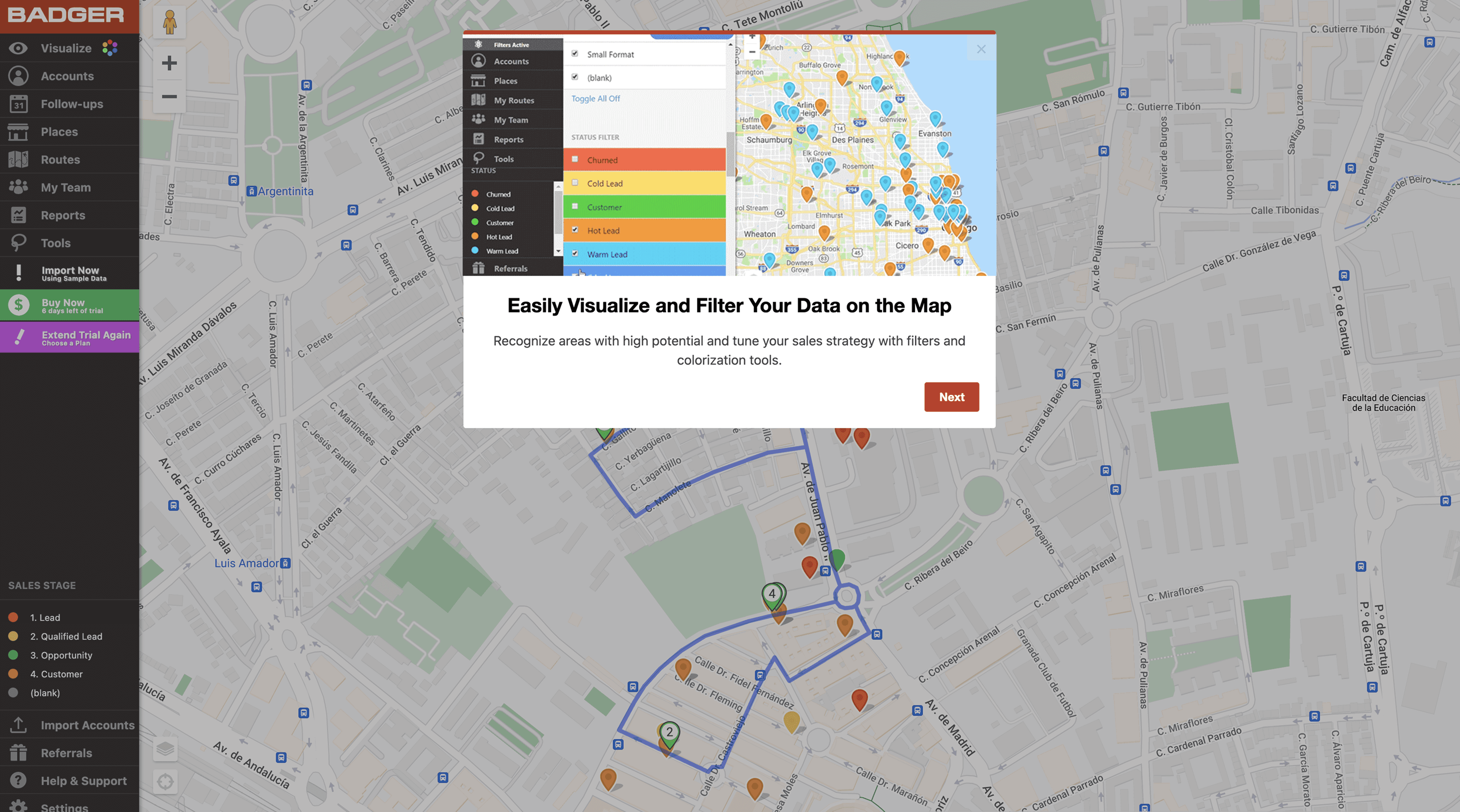Click the Next button in the dialog
The height and width of the screenshot is (812, 1460).
pos(951,396)
